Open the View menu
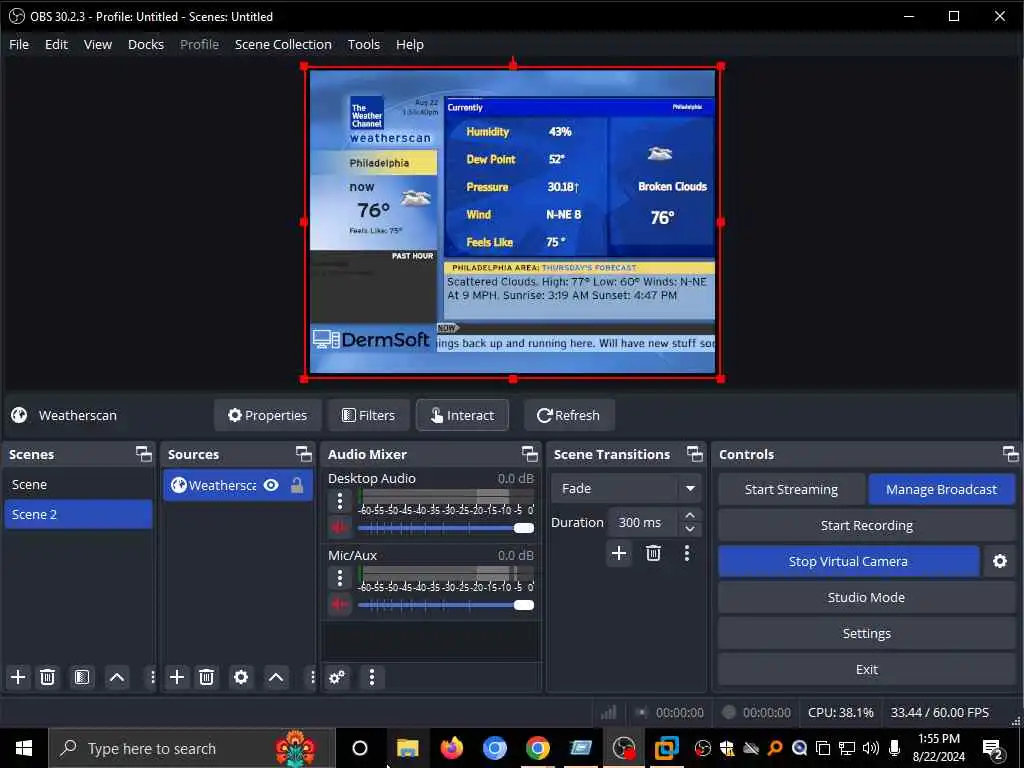The height and width of the screenshot is (768, 1024). [98, 44]
